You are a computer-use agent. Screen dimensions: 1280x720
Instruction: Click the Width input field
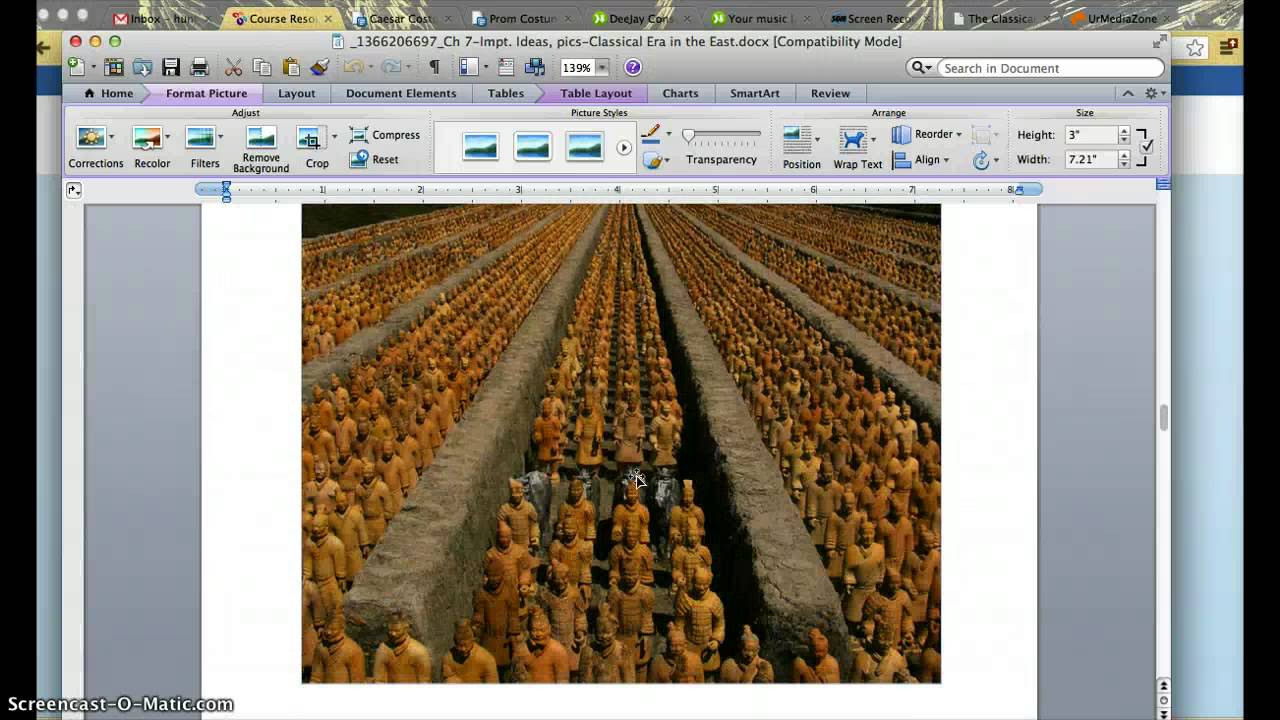1090,159
